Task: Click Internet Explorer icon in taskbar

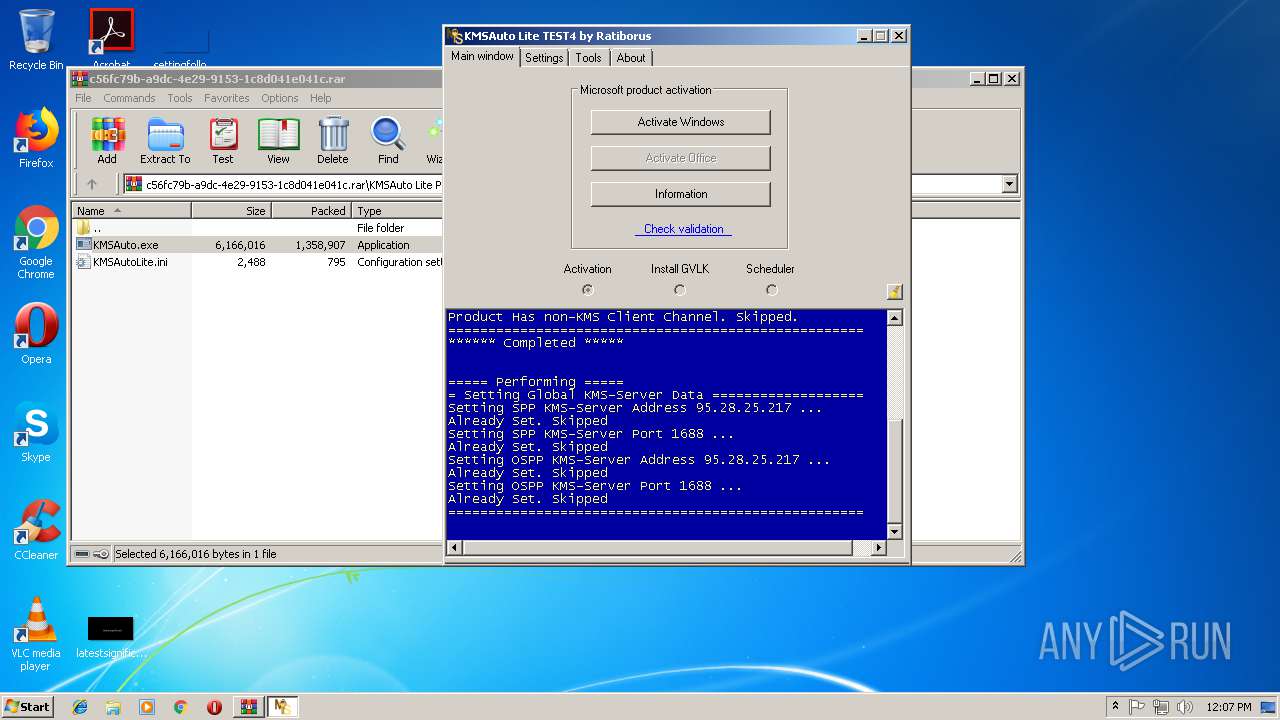Action: [80, 707]
